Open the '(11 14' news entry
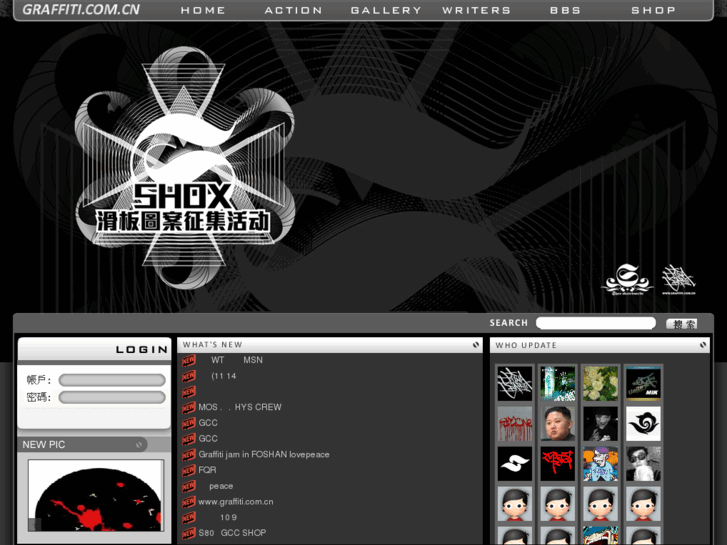727x545 pixels. pos(223,376)
